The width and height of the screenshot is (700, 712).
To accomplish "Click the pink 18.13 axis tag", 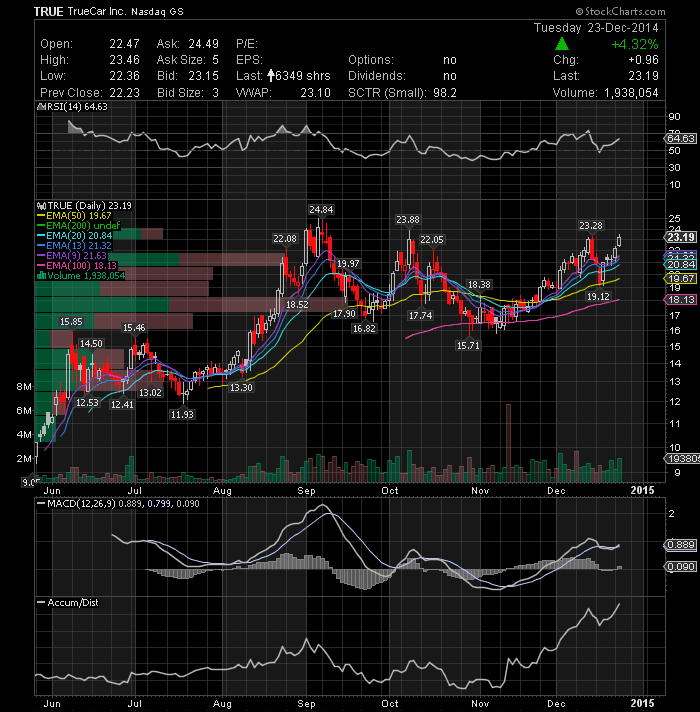I will click(680, 299).
